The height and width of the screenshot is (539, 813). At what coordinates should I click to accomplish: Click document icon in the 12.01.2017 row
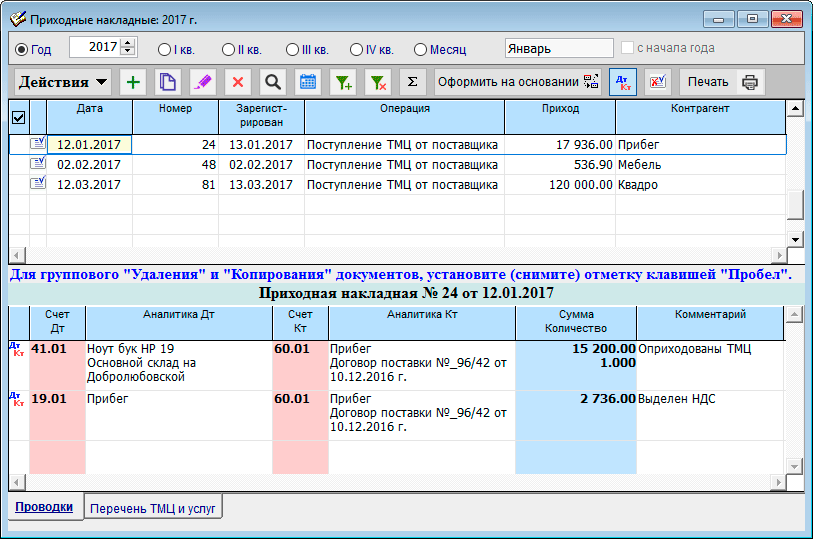pyautogui.click(x=38, y=143)
